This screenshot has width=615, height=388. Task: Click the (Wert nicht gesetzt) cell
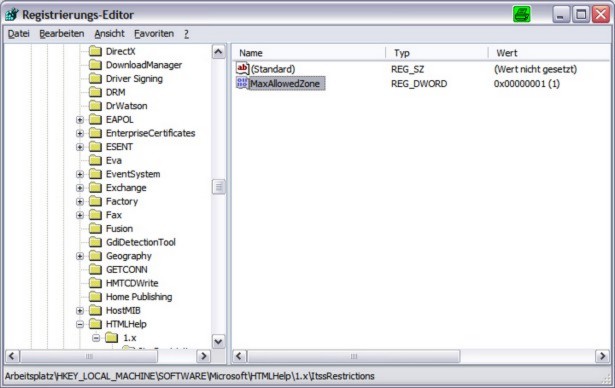(x=535, y=69)
